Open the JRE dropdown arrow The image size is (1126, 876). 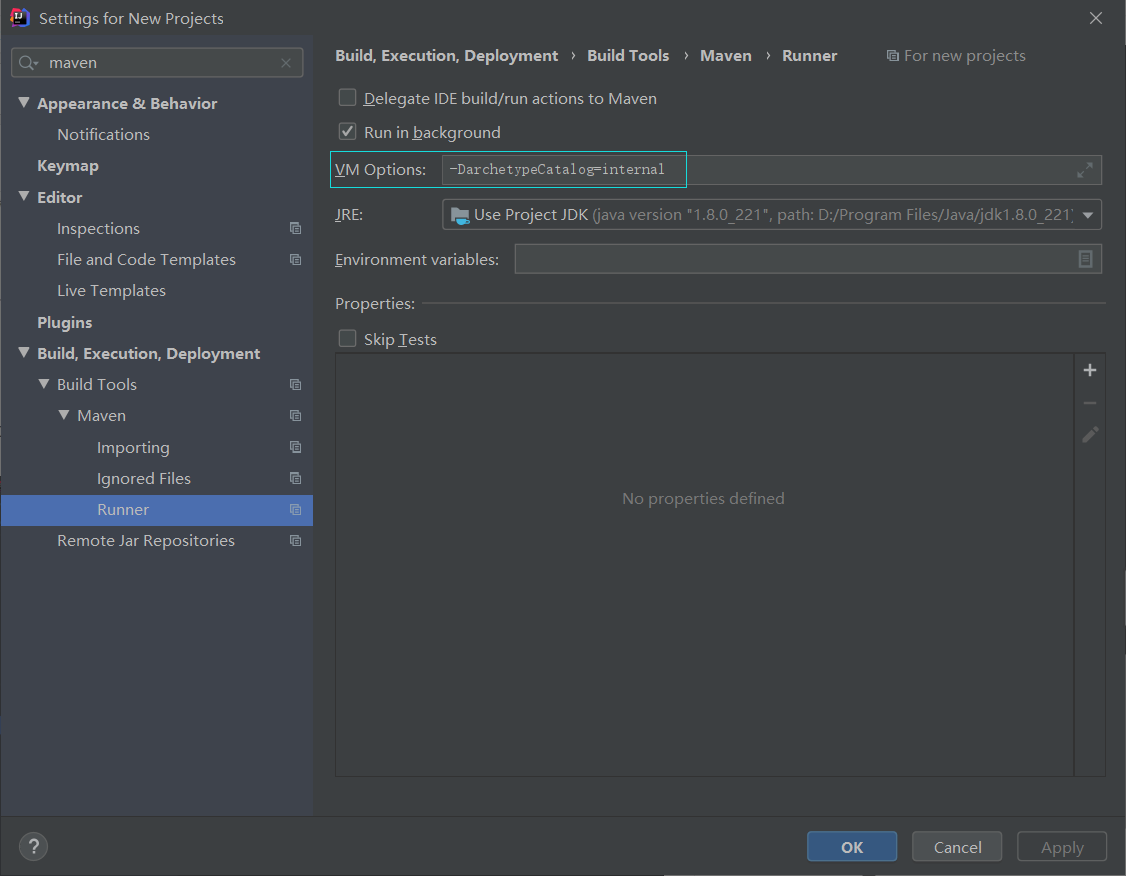1087,215
